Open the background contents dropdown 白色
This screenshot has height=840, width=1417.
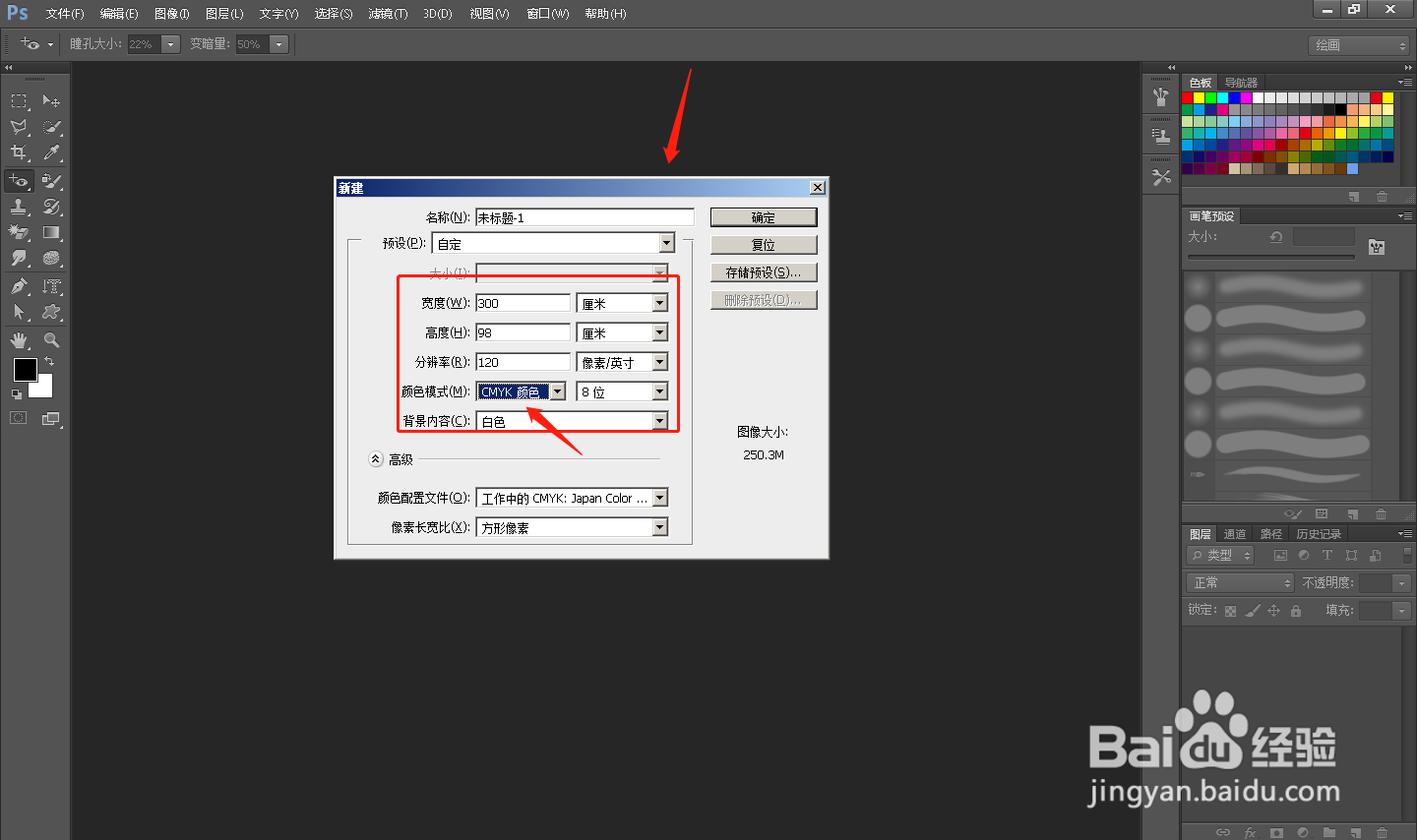573,421
